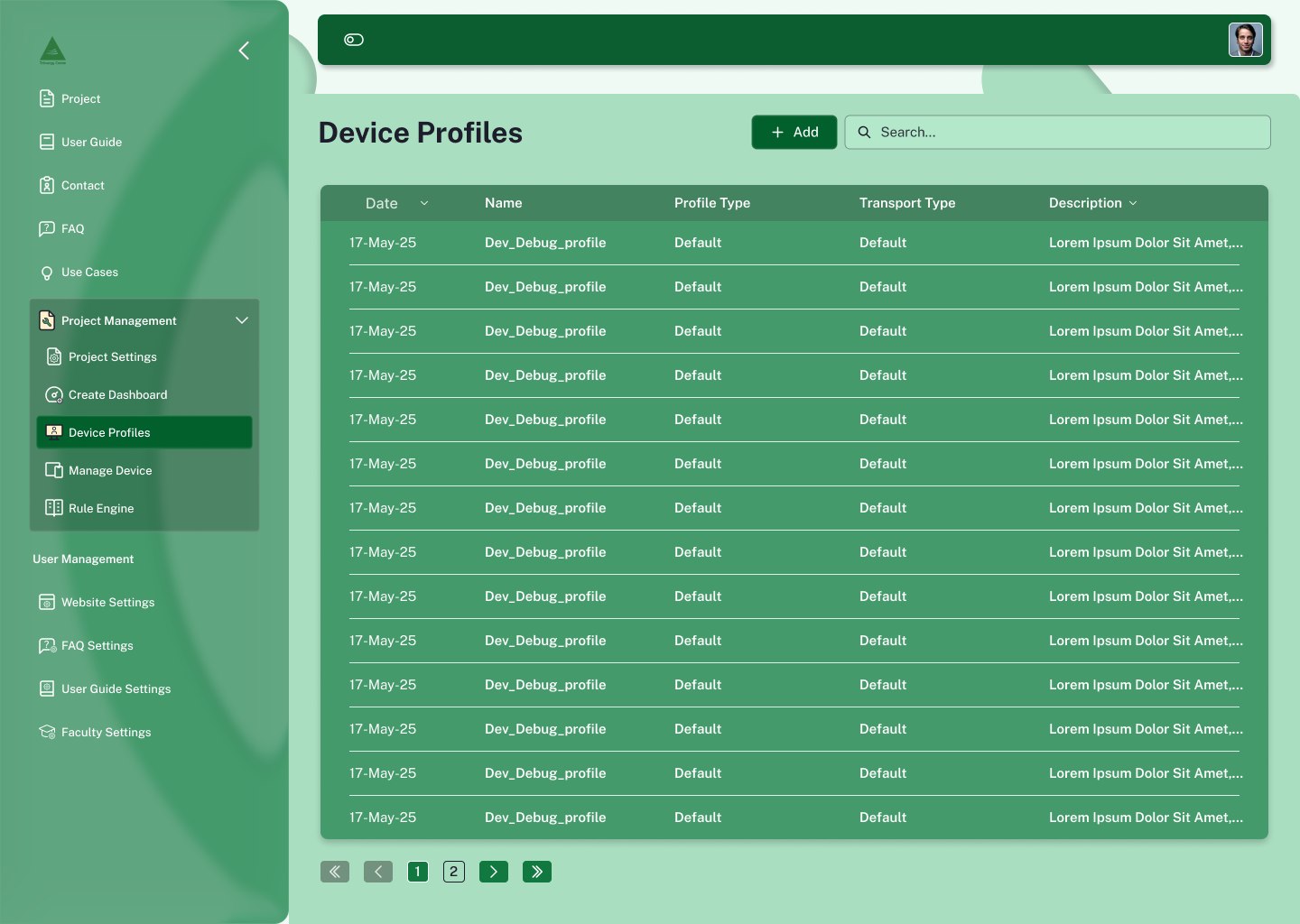Click the Website Settings window icon
This screenshot has width=1300, height=924.
pos(47,602)
